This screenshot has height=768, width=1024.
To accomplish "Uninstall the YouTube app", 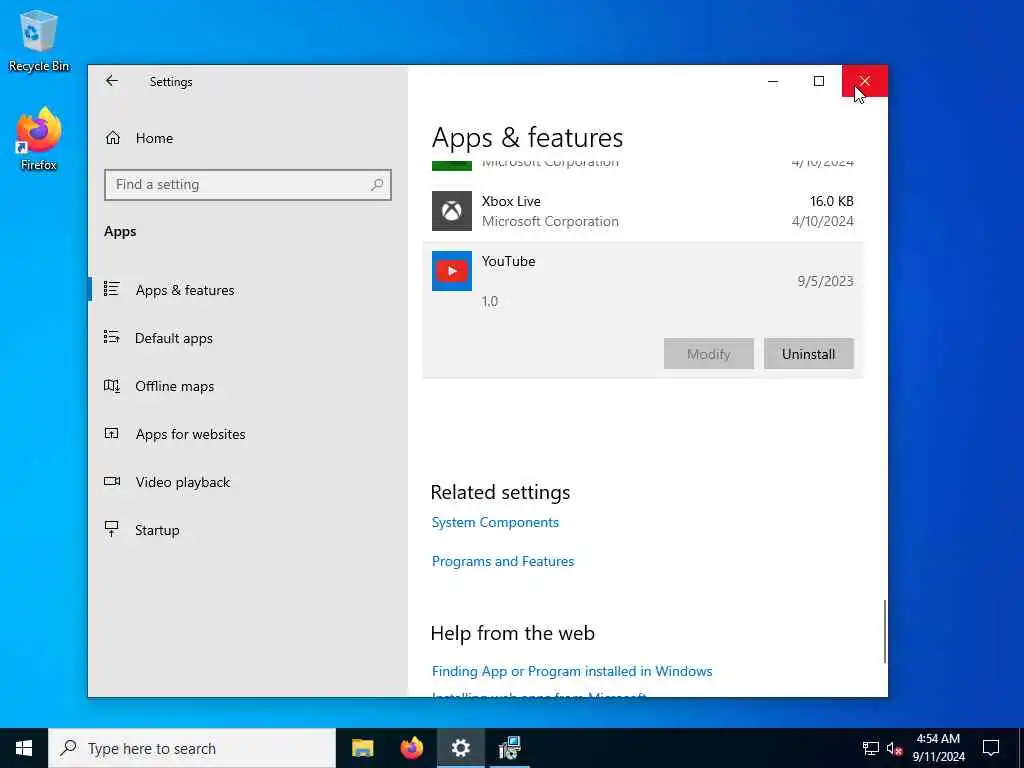I will point(808,354).
